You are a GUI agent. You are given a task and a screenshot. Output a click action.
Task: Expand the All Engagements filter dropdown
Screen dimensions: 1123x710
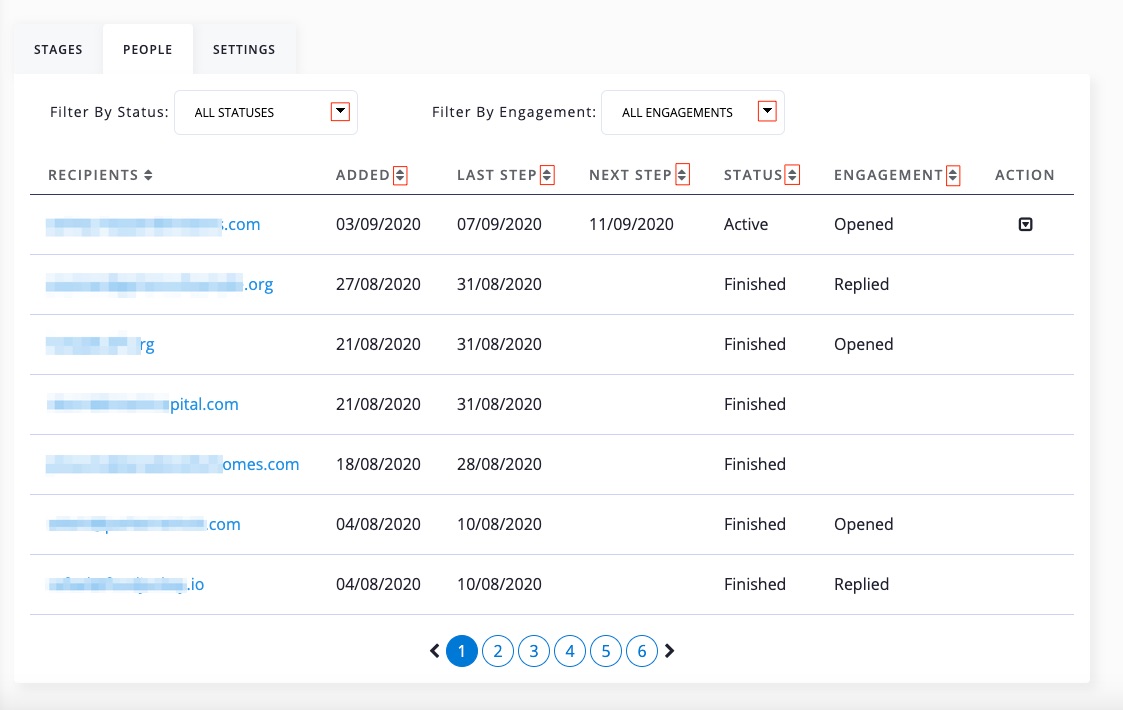pos(767,112)
